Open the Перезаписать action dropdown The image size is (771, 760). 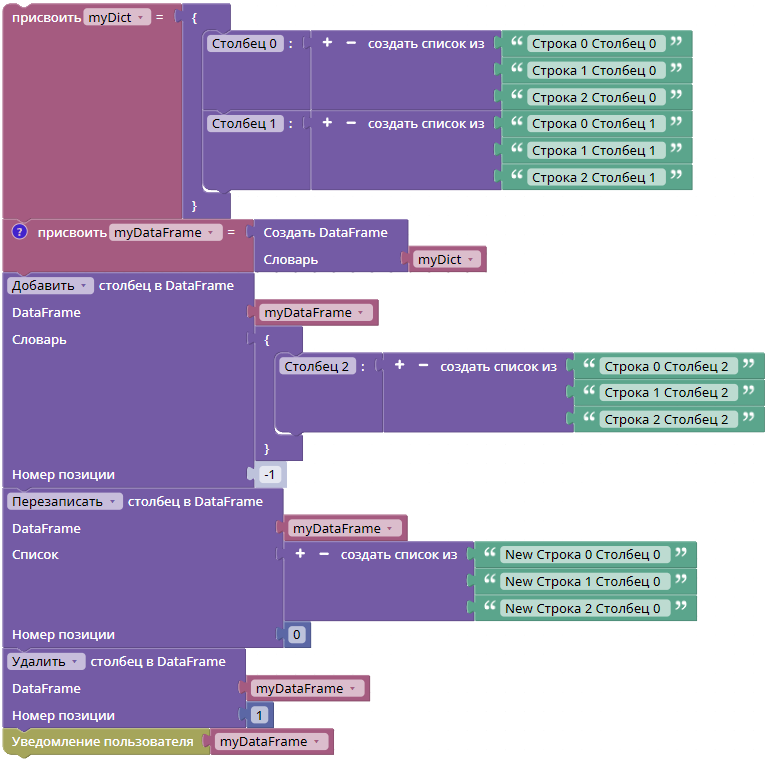(64, 502)
